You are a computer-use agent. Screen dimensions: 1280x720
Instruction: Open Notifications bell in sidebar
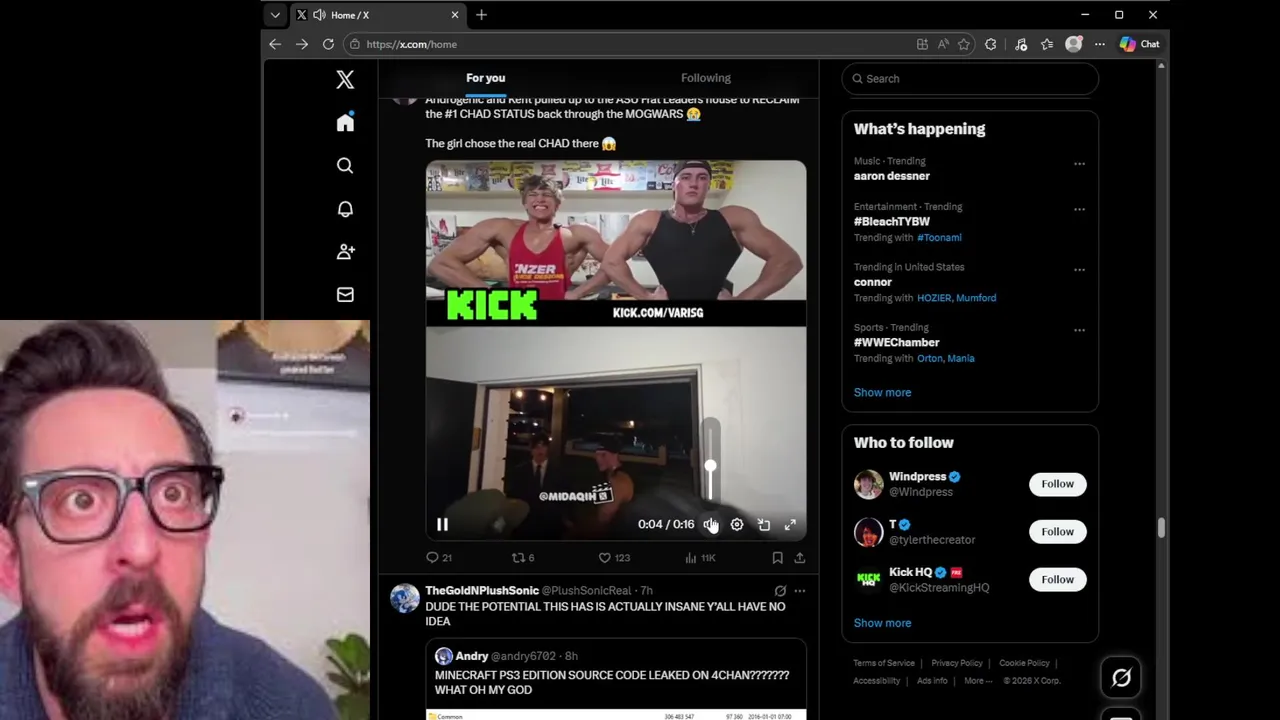point(345,209)
